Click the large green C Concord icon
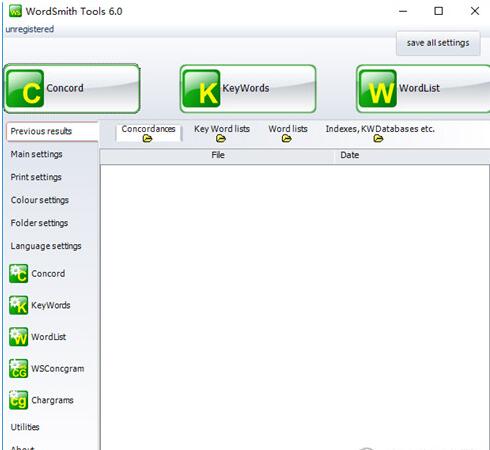 pyautogui.click(x=25, y=89)
